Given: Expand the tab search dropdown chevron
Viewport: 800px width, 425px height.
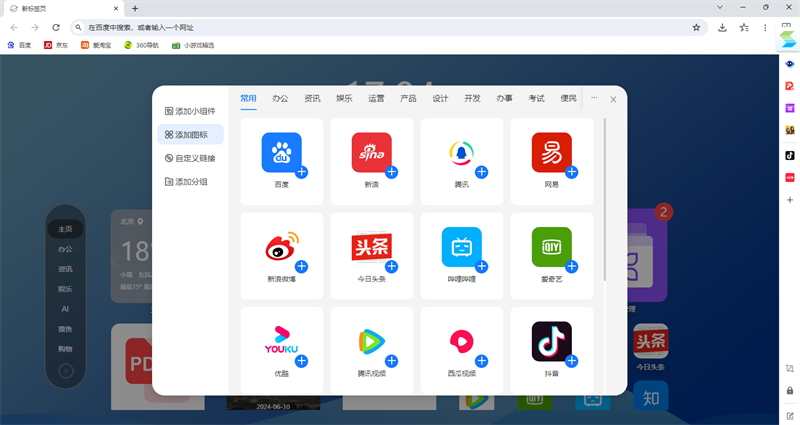Looking at the screenshot, I should pos(719,7).
